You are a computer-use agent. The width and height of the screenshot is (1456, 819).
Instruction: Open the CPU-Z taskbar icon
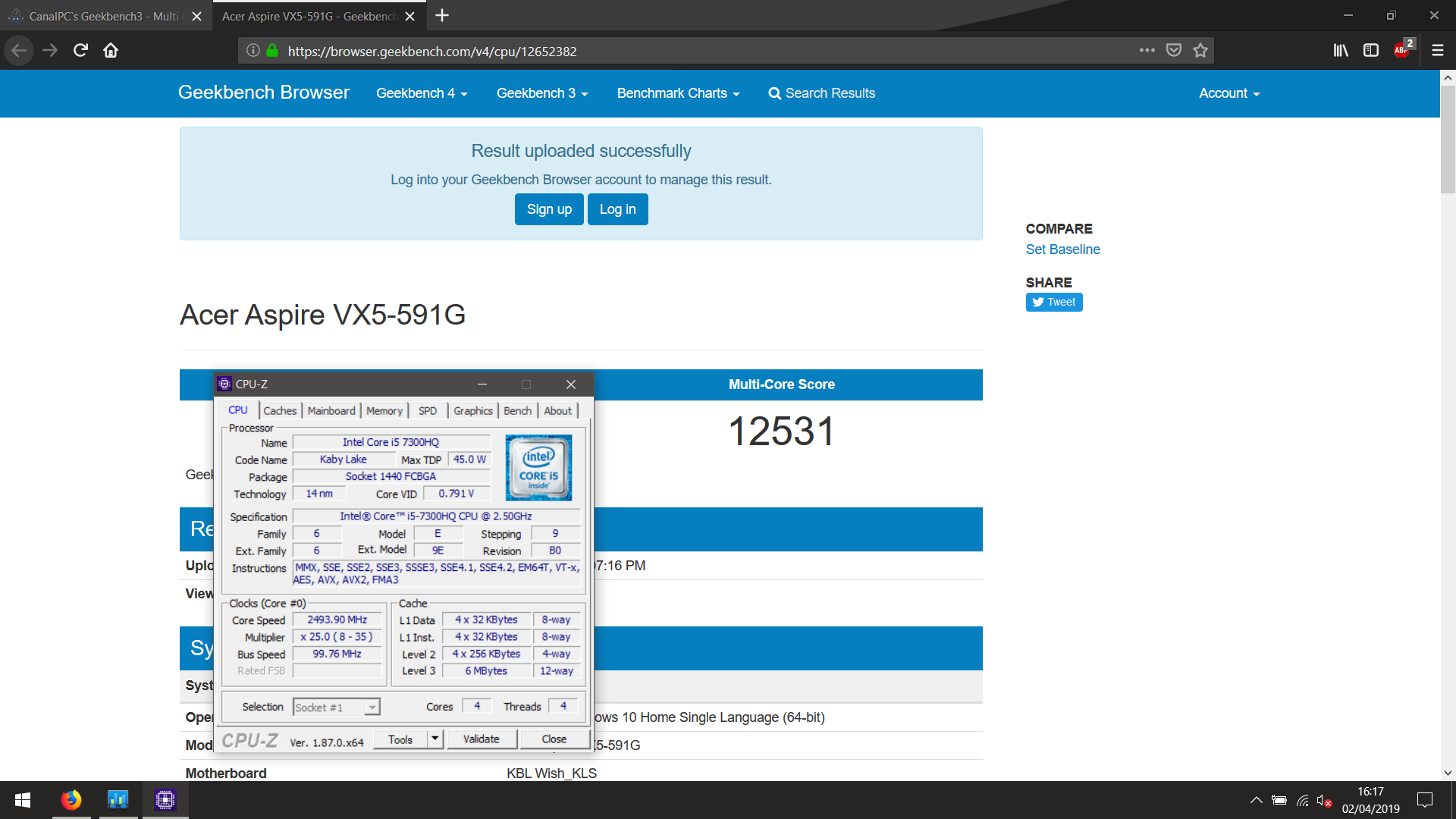click(165, 800)
